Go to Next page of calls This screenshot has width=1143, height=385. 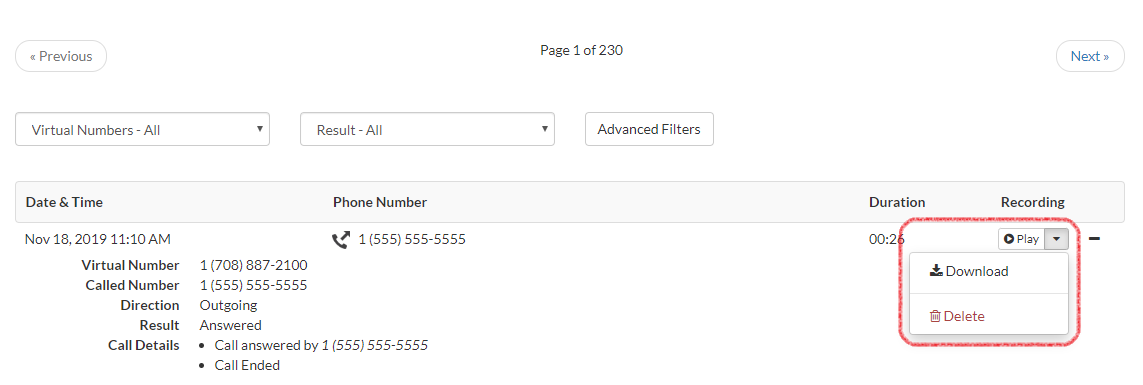[1090, 56]
